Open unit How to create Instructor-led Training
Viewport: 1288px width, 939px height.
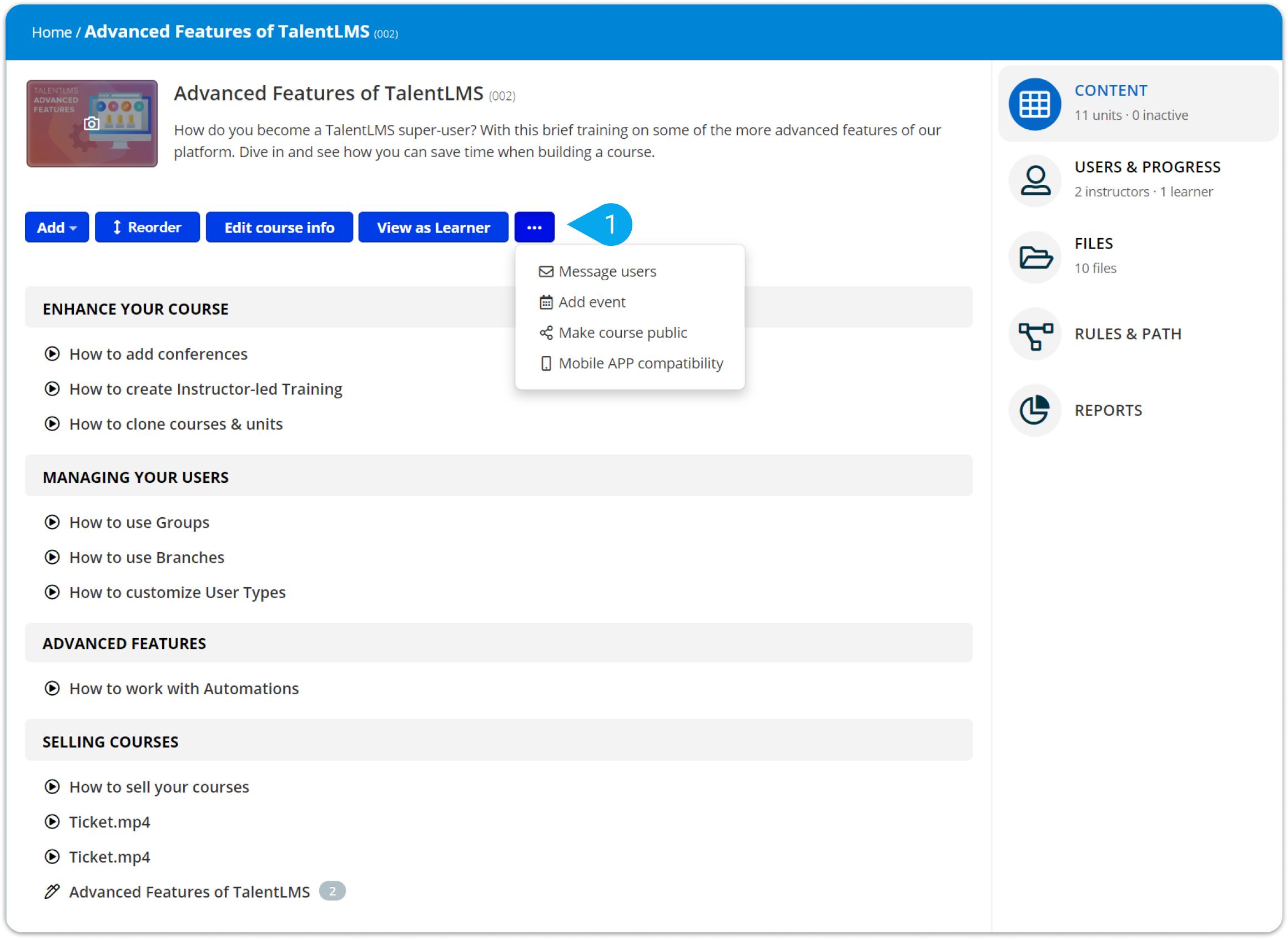(206, 390)
